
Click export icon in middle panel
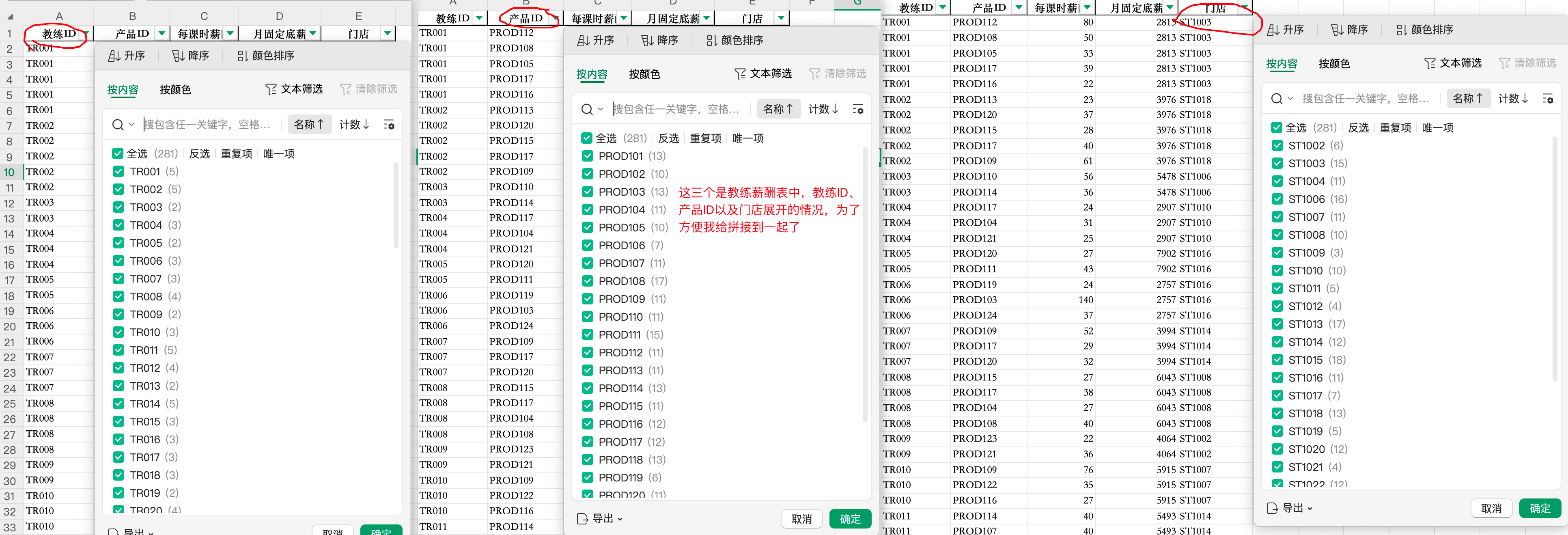[x=583, y=519]
